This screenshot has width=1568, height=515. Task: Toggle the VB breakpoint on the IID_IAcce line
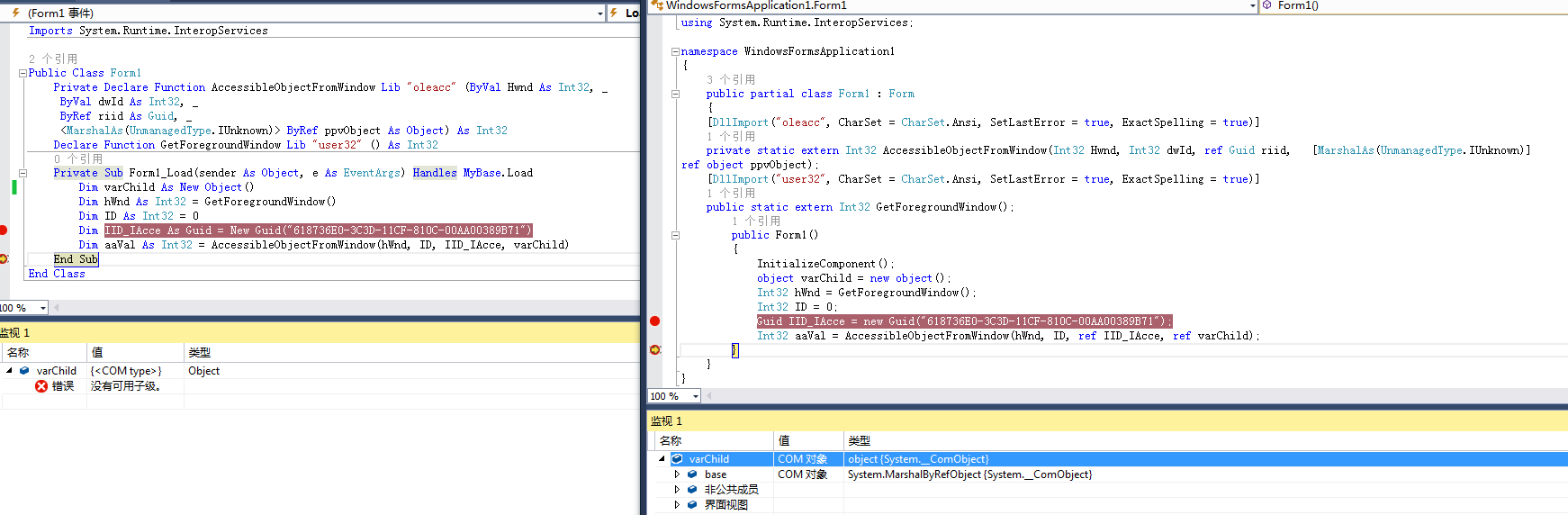tap(4, 230)
